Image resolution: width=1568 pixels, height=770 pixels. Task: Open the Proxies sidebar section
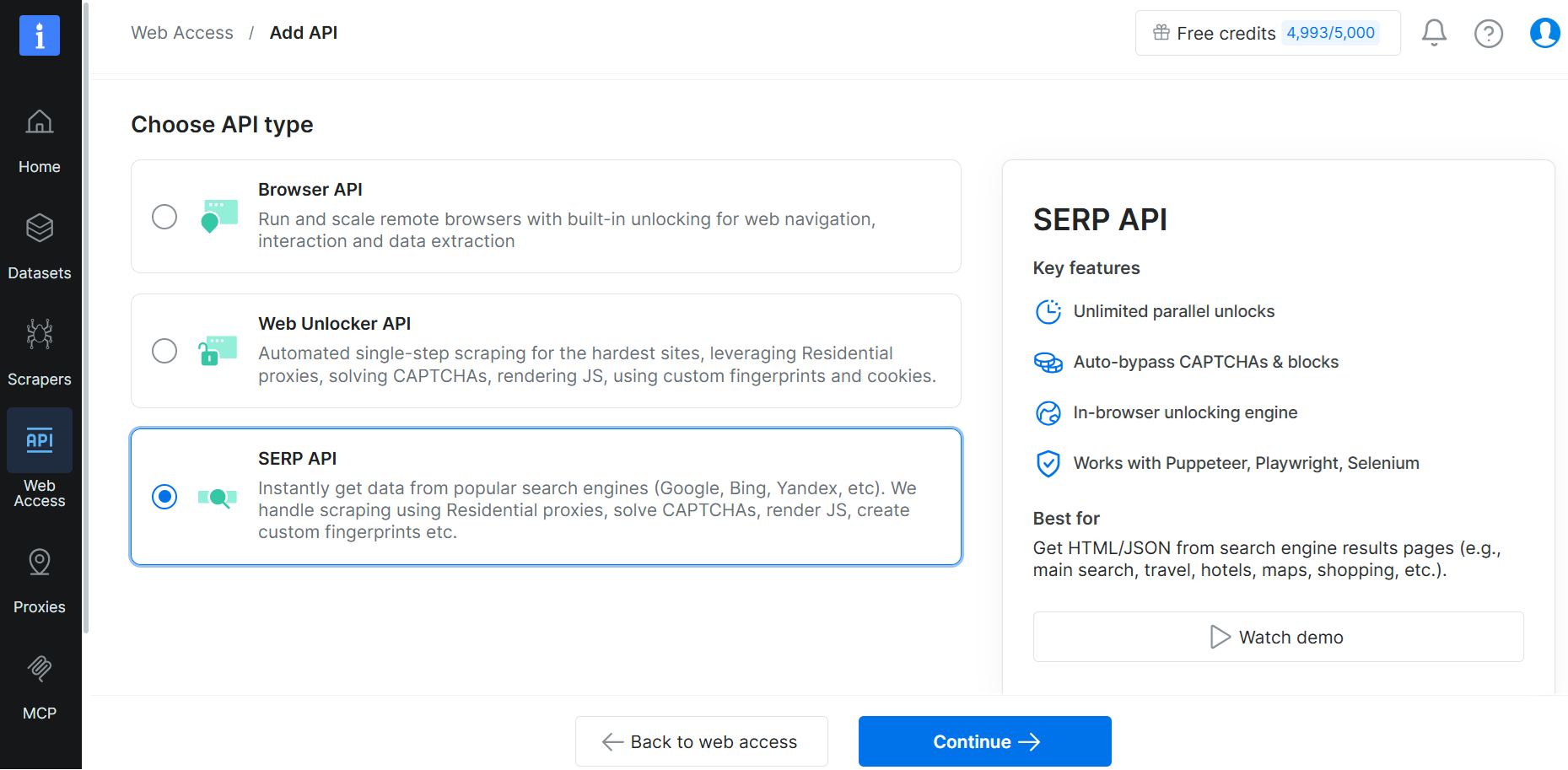40,582
